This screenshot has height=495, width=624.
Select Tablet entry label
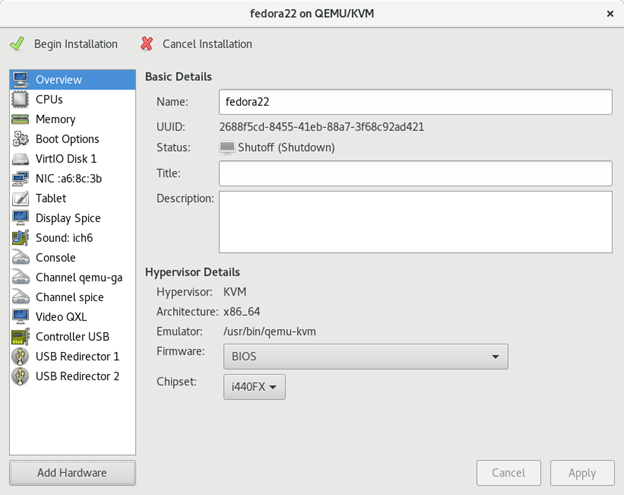(x=51, y=198)
